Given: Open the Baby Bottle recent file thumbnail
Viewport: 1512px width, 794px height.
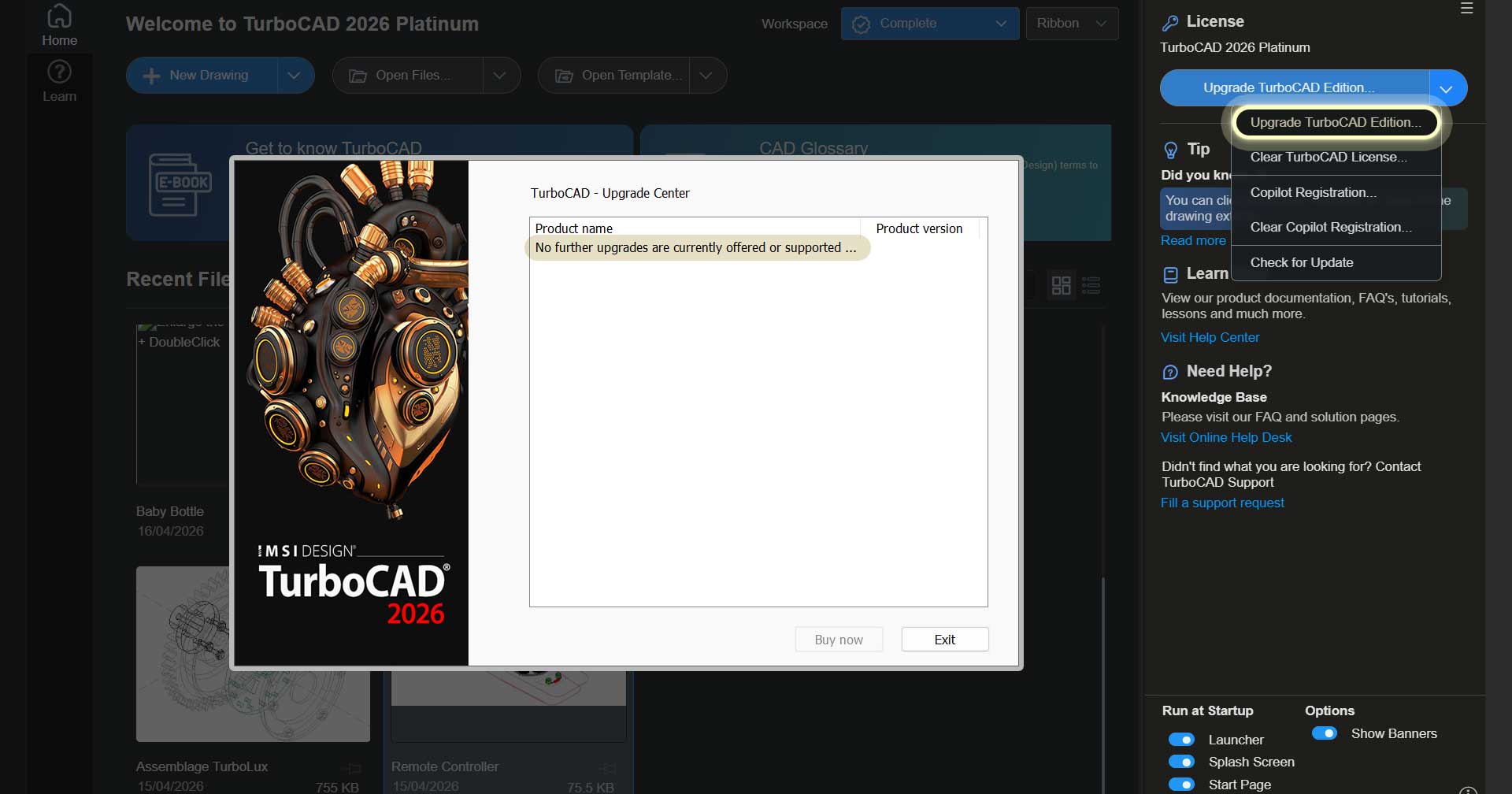Looking at the screenshot, I should point(183,404).
